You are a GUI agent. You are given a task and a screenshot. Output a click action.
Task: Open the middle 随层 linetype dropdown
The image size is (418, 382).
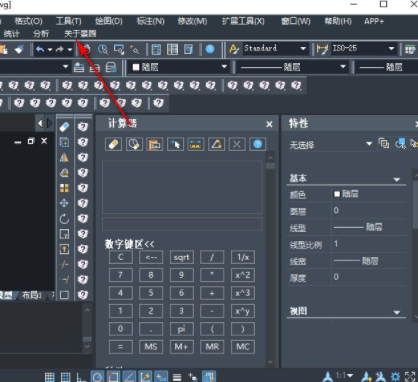click(343, 67)
